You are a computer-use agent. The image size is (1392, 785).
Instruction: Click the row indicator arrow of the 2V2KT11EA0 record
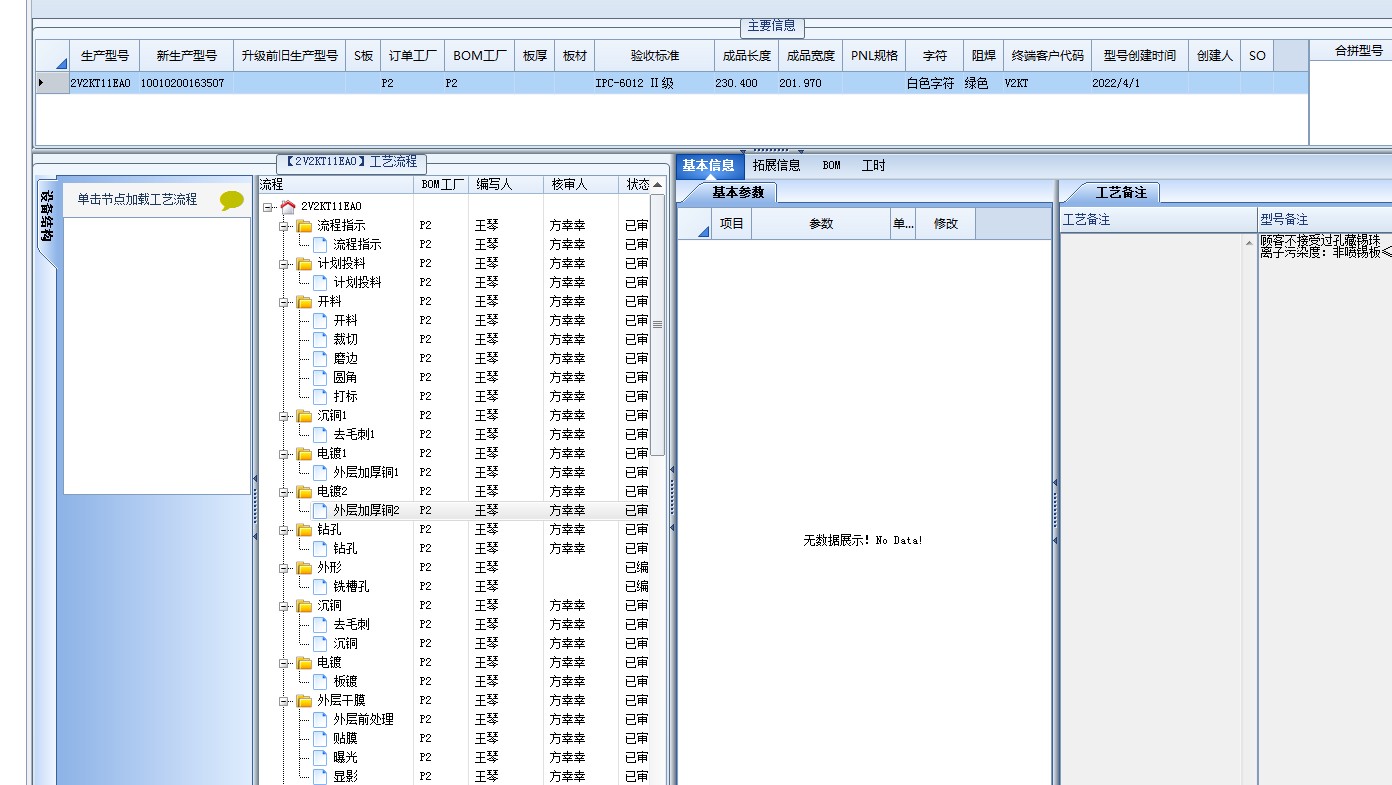pos(41,83)
